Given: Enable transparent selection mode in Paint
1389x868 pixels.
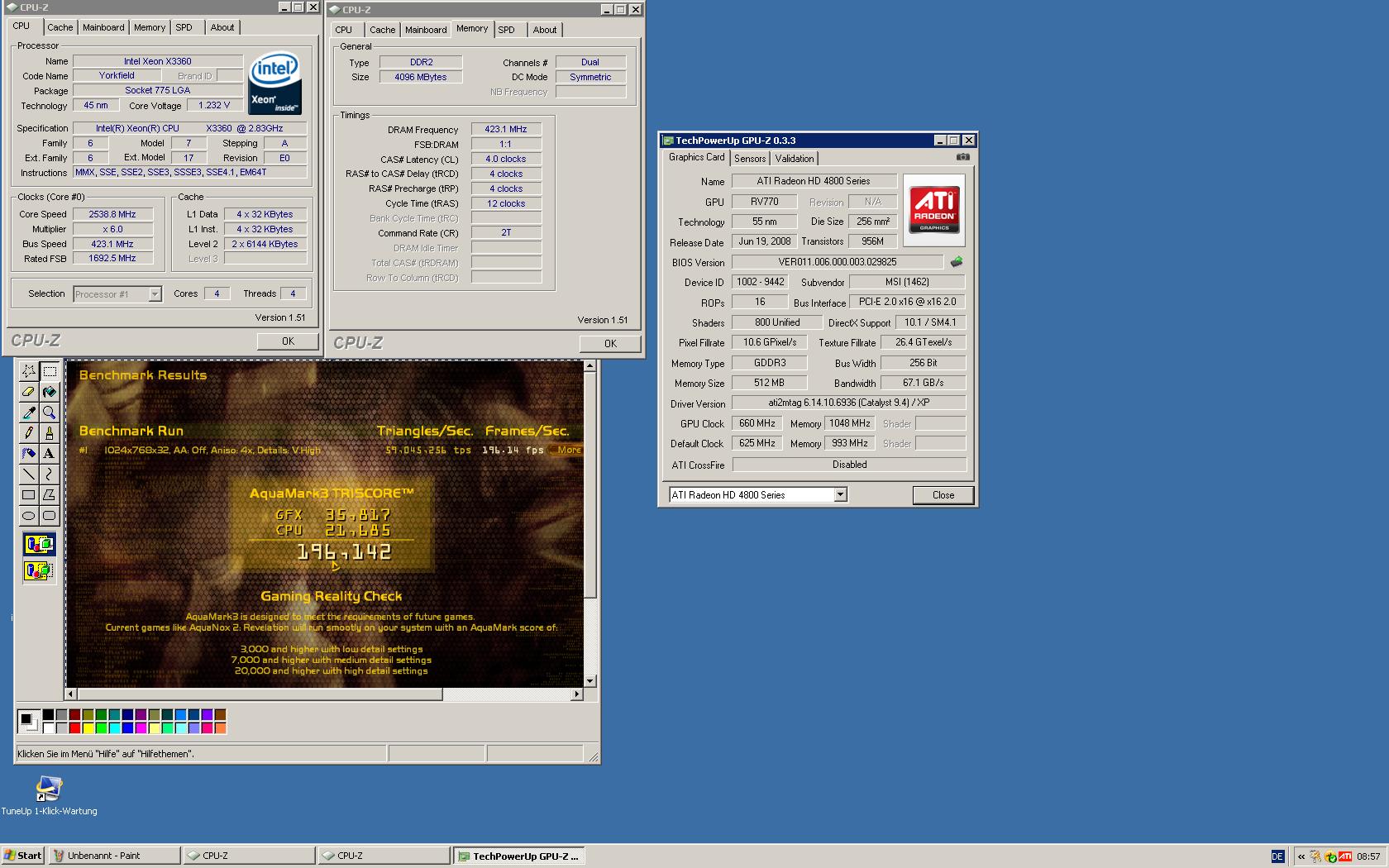Looking at the screenshot, I should pyautogui.click(x=39, y=570).
